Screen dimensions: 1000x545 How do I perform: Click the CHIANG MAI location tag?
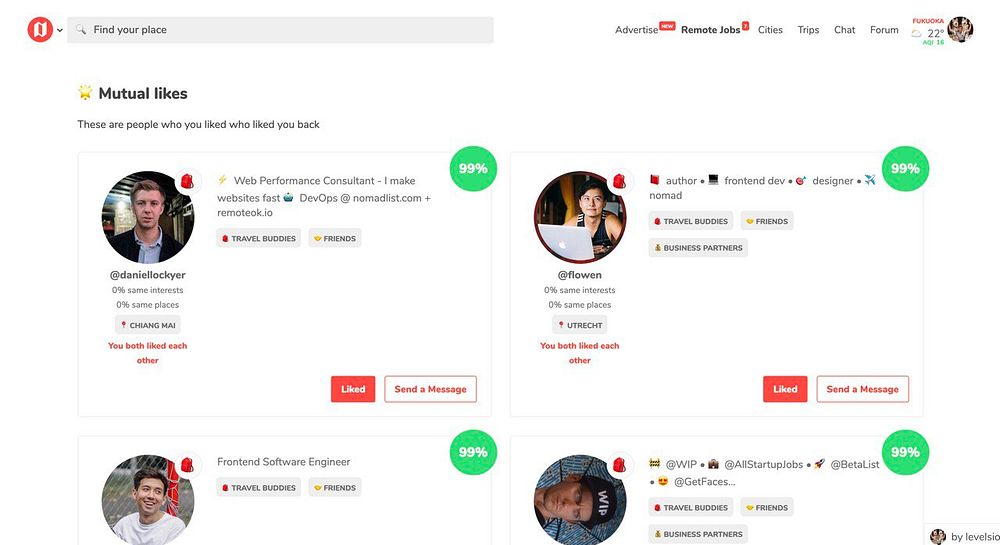148,325
